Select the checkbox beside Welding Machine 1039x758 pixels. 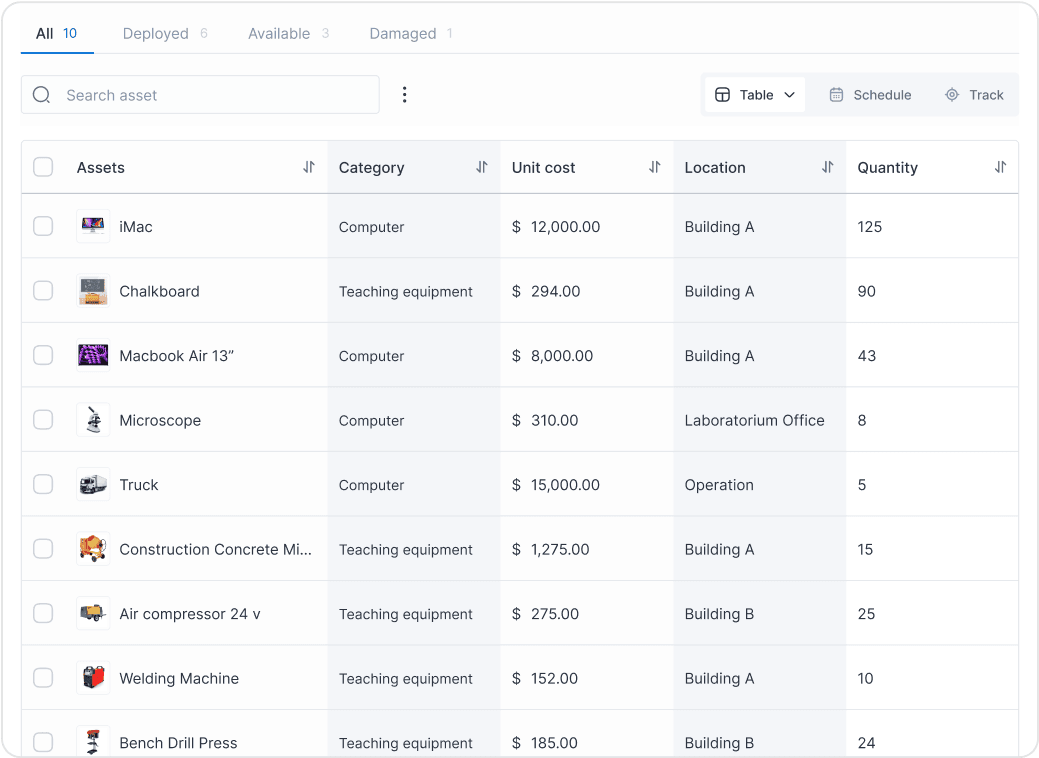click(x=43, y=678)
